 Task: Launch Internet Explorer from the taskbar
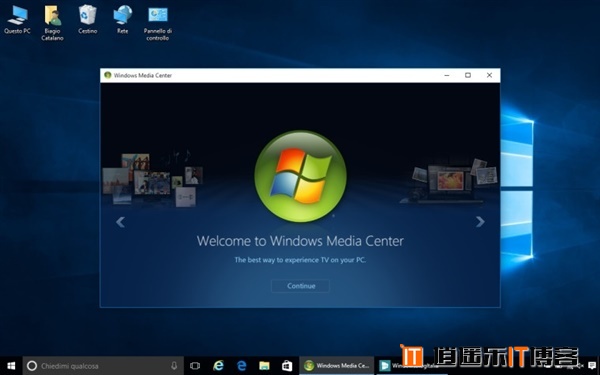[x=218, y=366]
